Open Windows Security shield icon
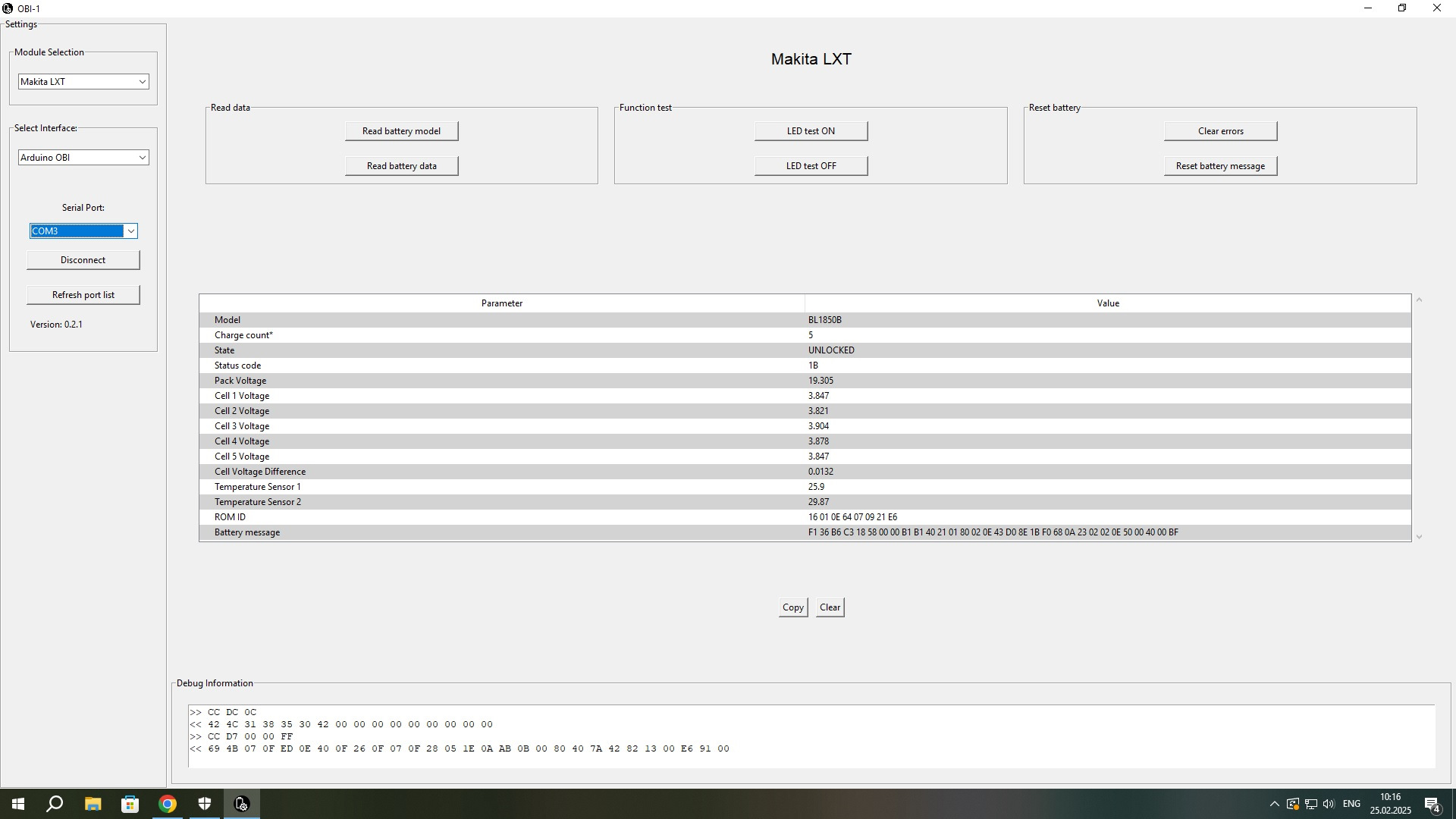Image resolution: width=1456 pixels, height=819 pixels. (205, 804)
